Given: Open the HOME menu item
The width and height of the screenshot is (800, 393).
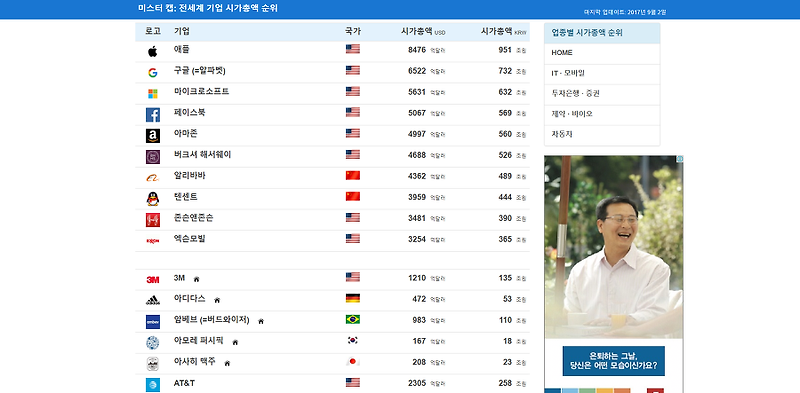Looking at the screenshot, I should click(x=602, y=53).
